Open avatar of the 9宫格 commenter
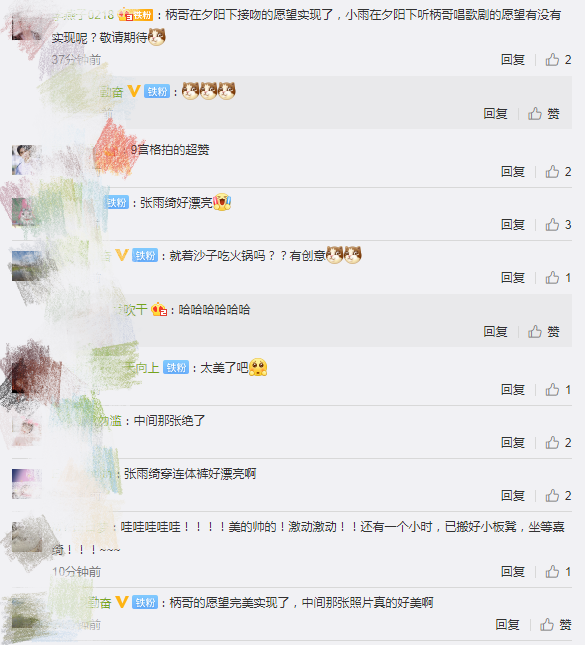This screenshot has width=585, height=645. coord(26,160)
